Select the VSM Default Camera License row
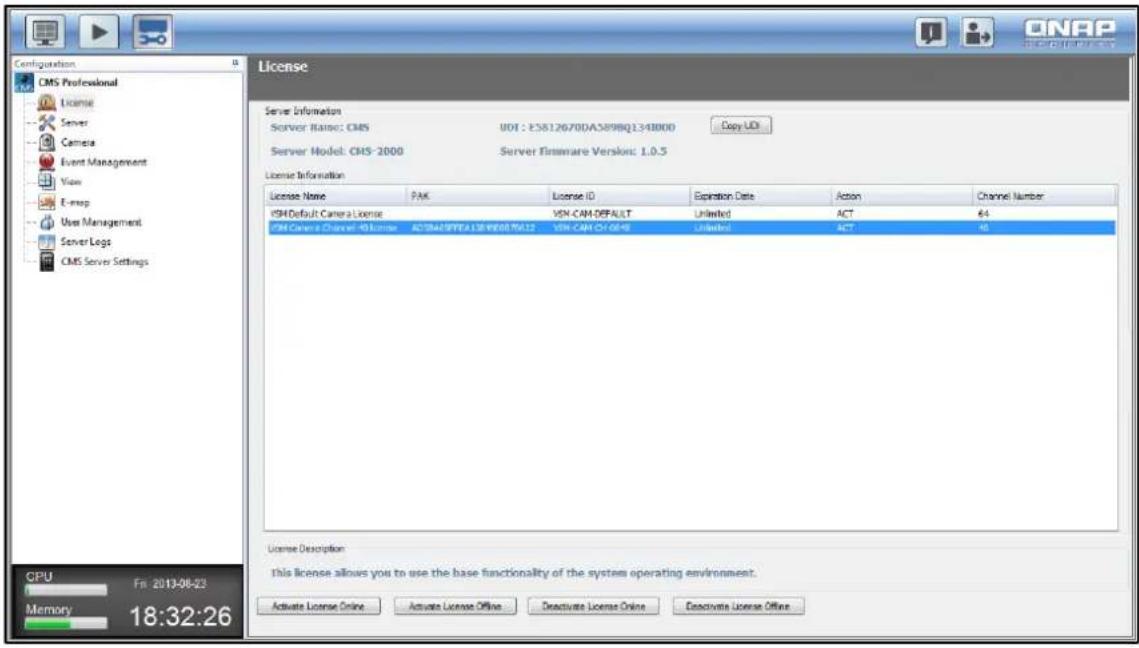This screenshot has height=648, width=1139. coord(691,214)
